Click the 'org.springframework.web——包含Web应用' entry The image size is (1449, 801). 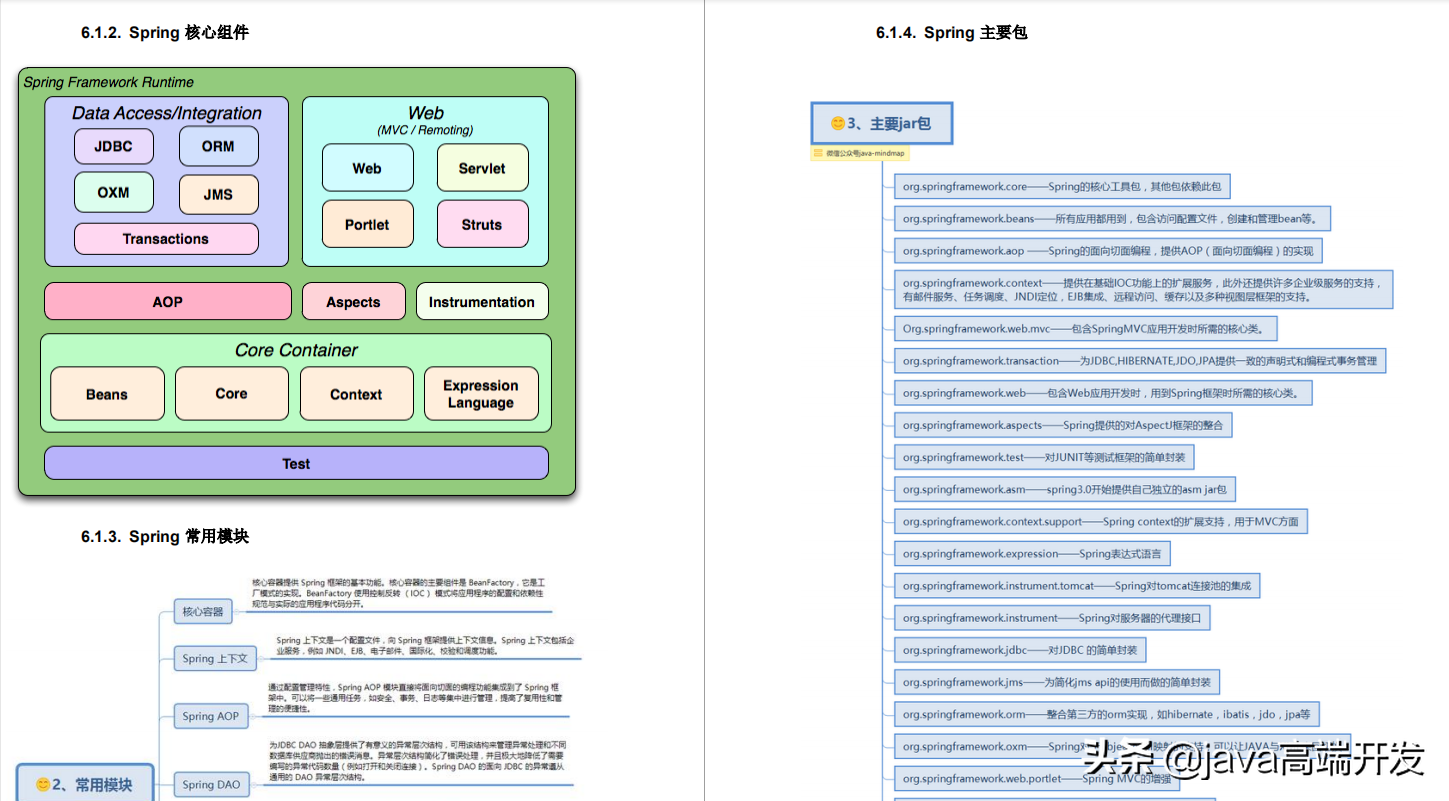[1103, 392]
